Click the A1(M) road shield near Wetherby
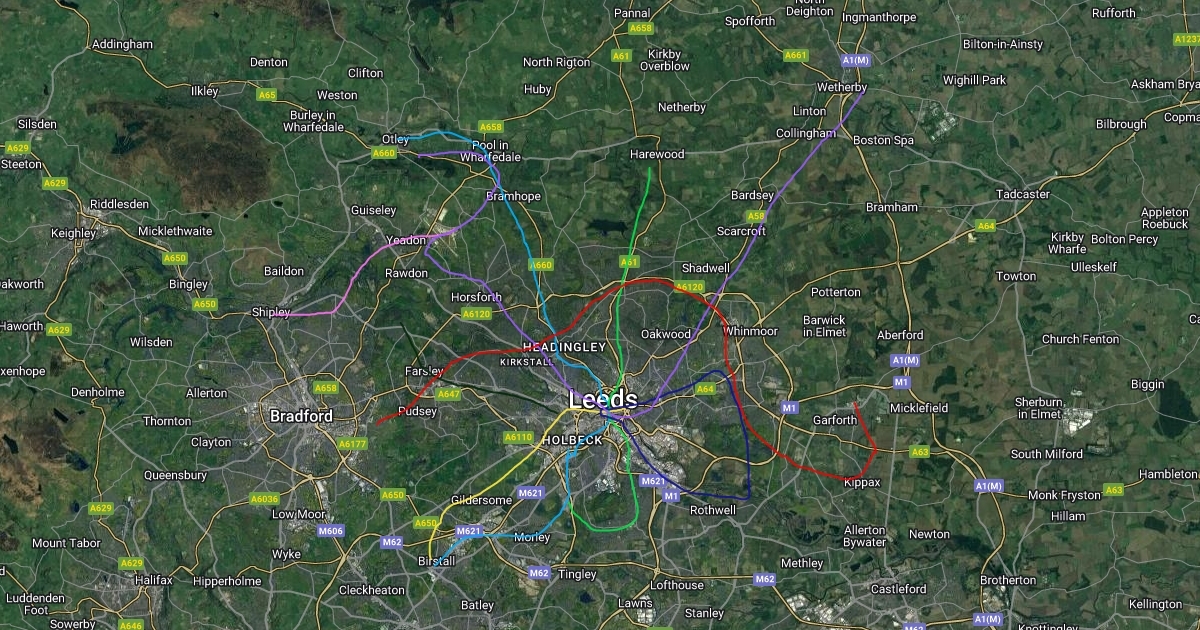This screenshot has height=630, width=1200. (855, 61)
